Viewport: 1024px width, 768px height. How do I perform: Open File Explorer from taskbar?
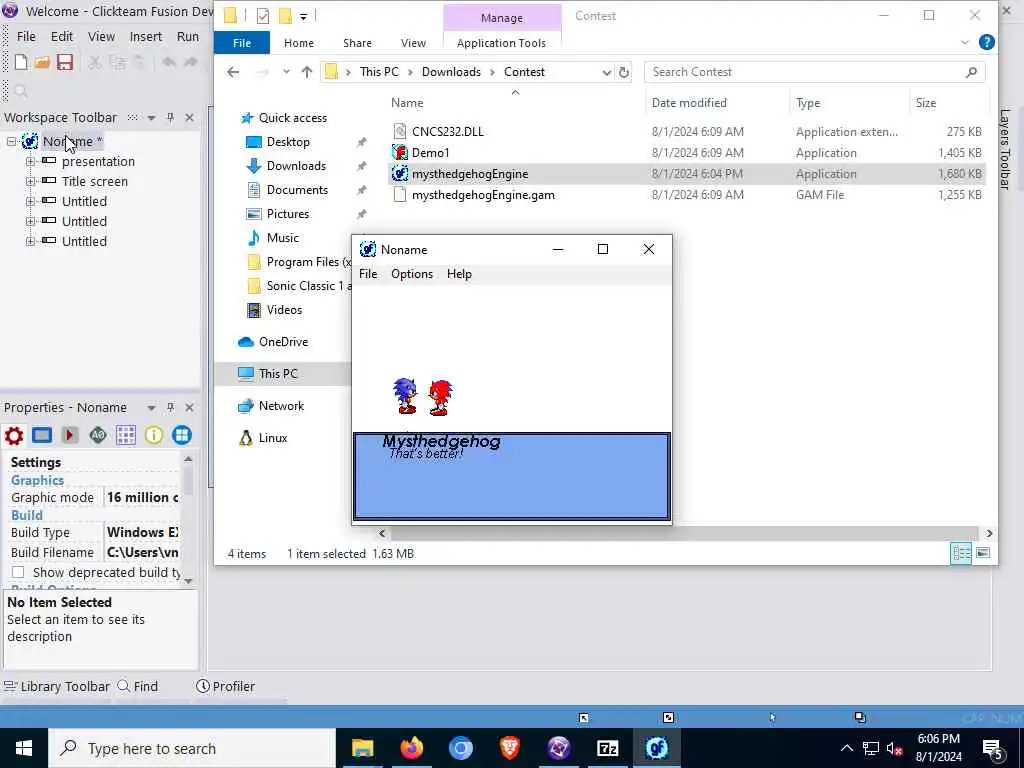pyautogui.click(x=362, y=748)
